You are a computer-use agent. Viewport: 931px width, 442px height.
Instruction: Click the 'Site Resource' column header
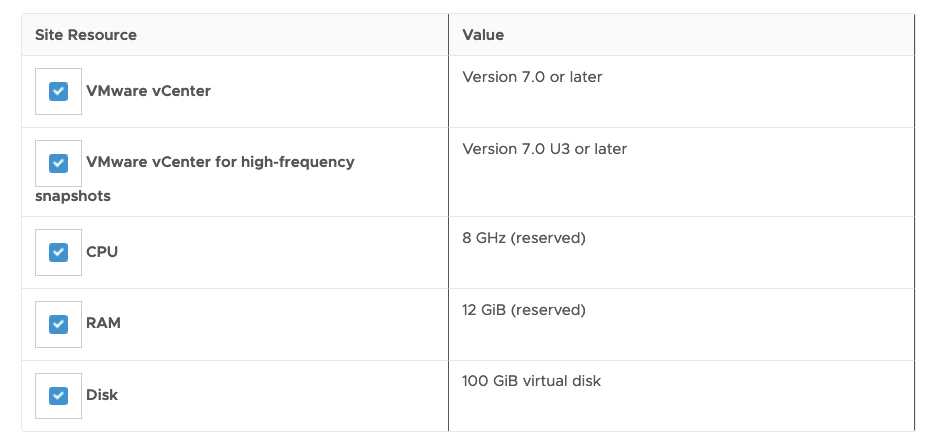(x=86, y=35)
